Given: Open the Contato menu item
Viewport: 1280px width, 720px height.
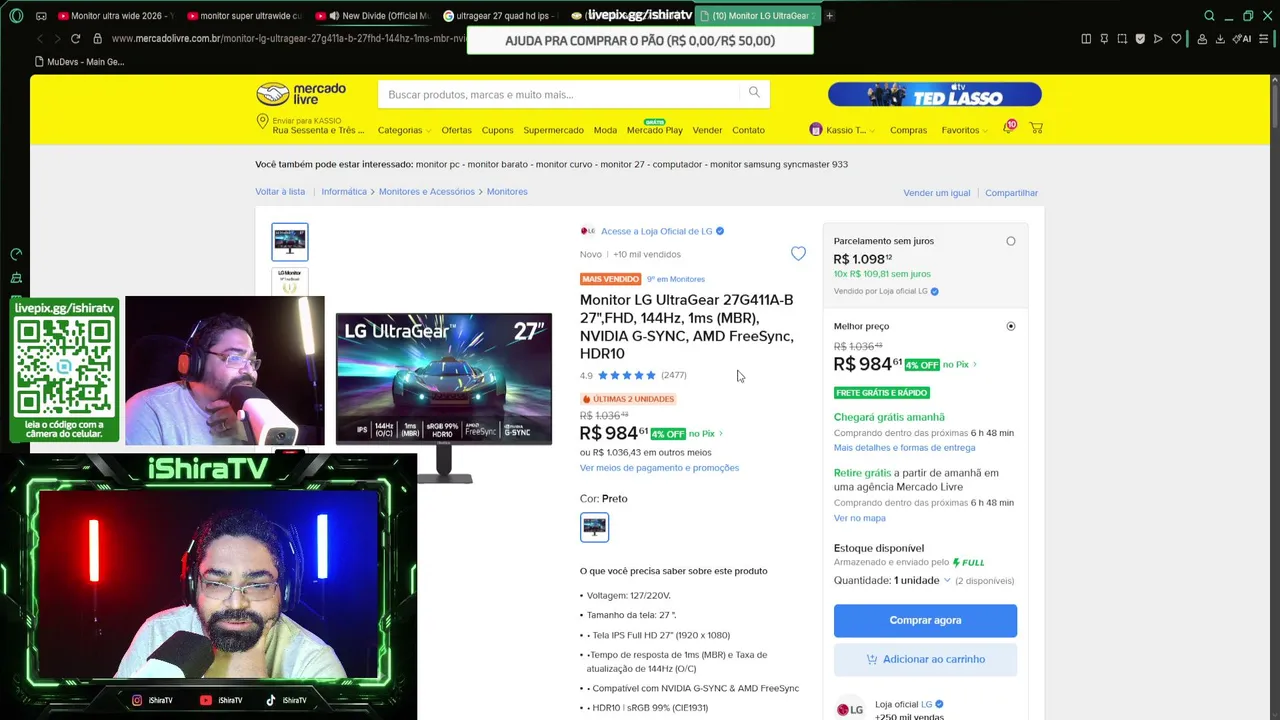Looking at the screenshot, I should point(748,130).
